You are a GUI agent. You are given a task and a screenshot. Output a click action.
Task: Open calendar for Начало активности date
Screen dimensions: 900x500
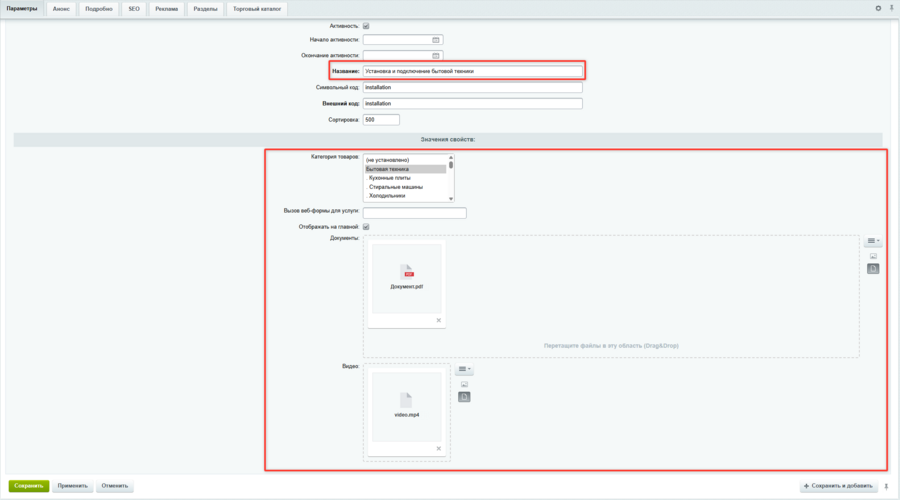436,40
